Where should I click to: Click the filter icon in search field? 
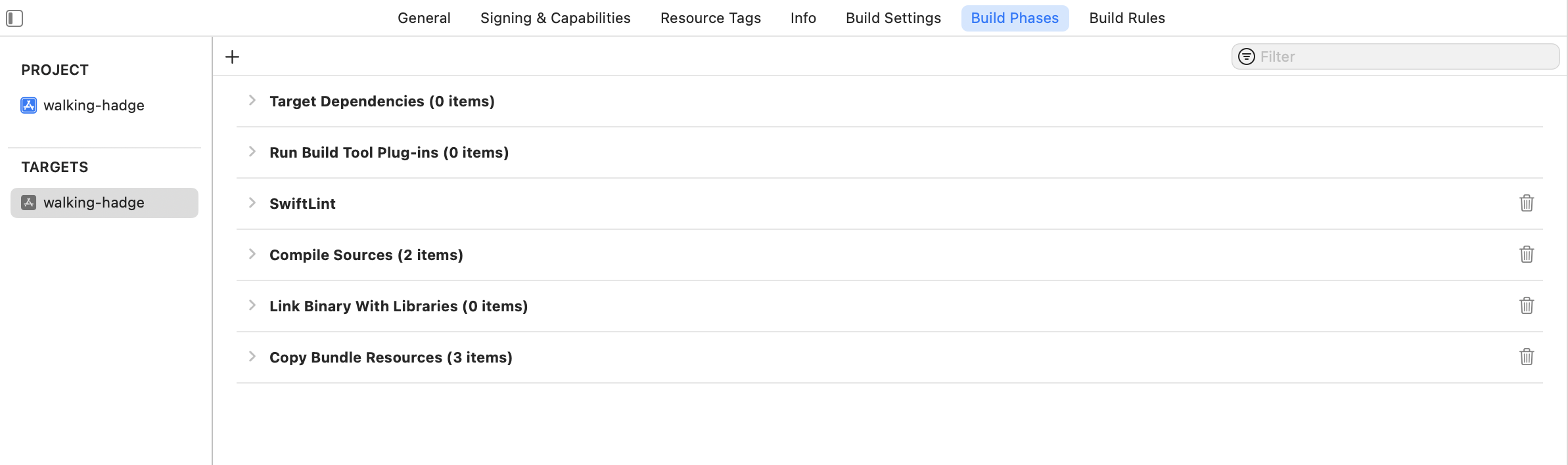pos(1246,56)
